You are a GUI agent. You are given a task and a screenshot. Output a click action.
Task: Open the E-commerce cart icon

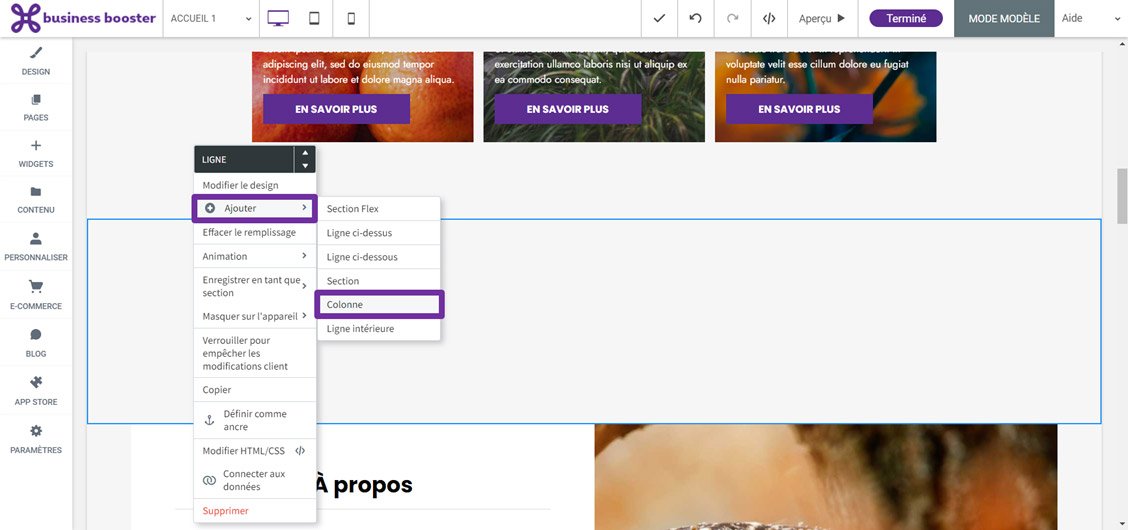pos(36,287)
